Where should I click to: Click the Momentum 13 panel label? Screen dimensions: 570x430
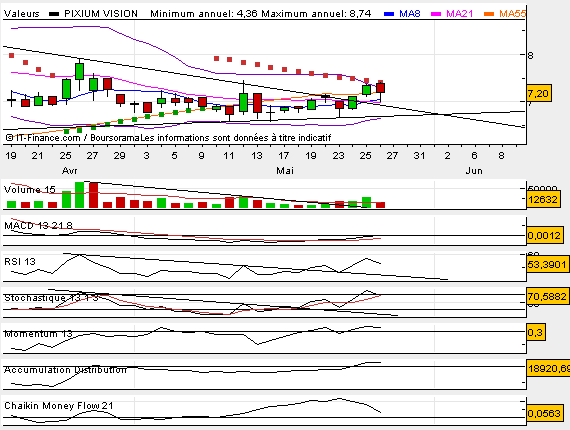coord(38,333)
